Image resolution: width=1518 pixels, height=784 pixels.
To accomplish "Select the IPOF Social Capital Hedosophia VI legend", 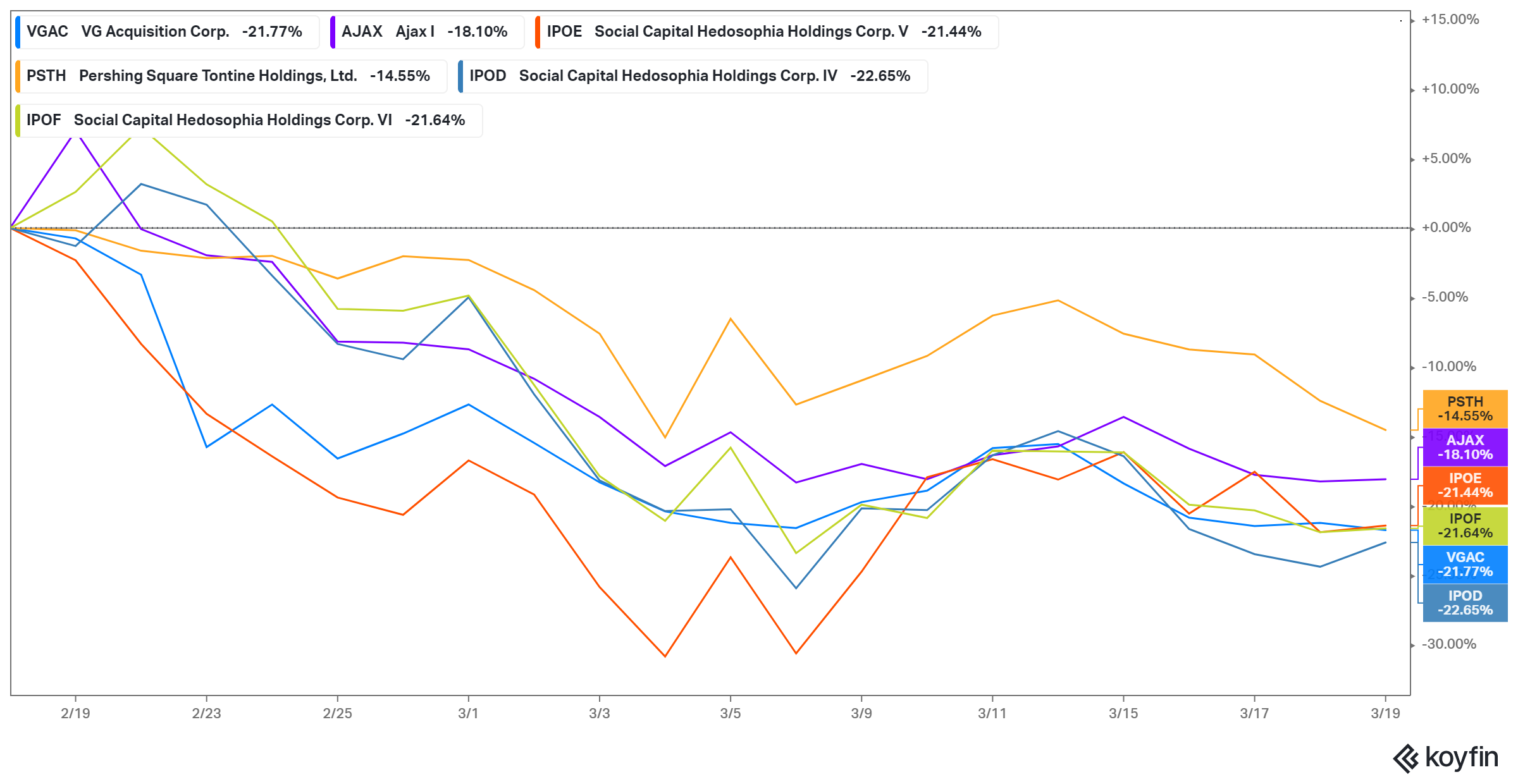I will (249, 120).
